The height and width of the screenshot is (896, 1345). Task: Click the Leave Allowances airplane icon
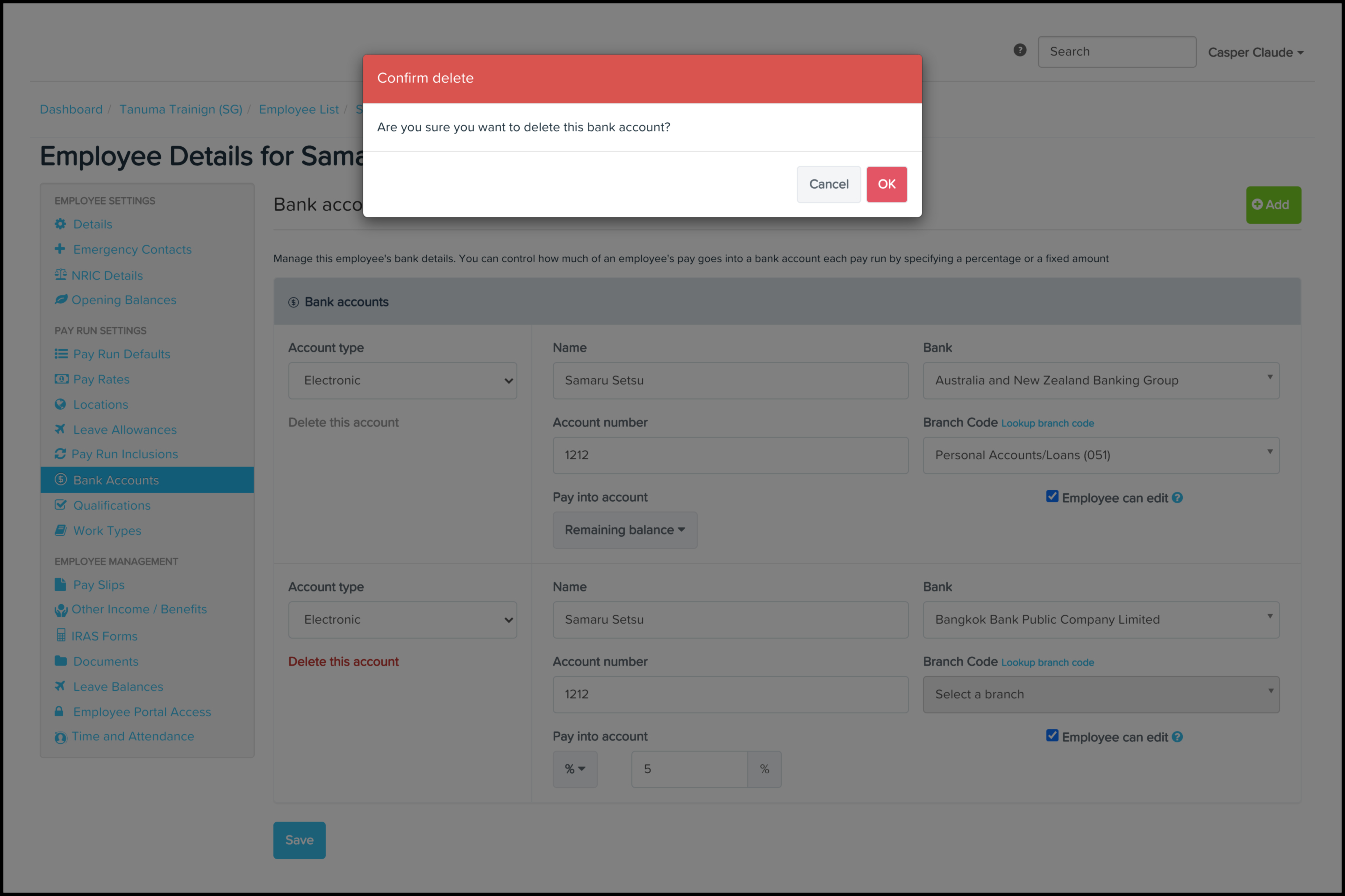61,429
